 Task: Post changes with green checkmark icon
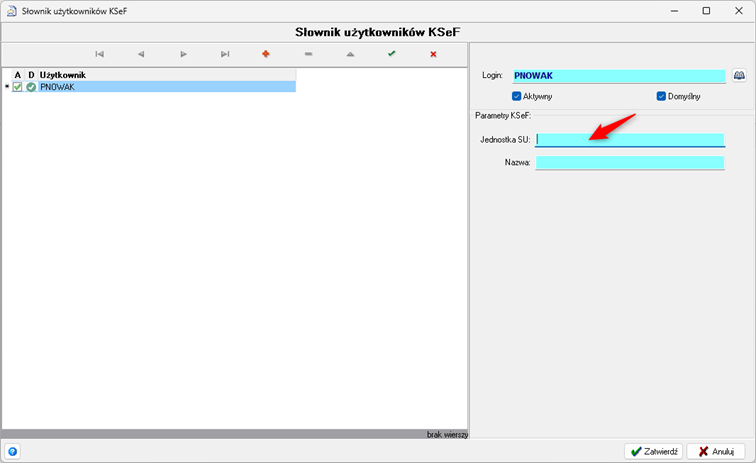tap(391, 54)
